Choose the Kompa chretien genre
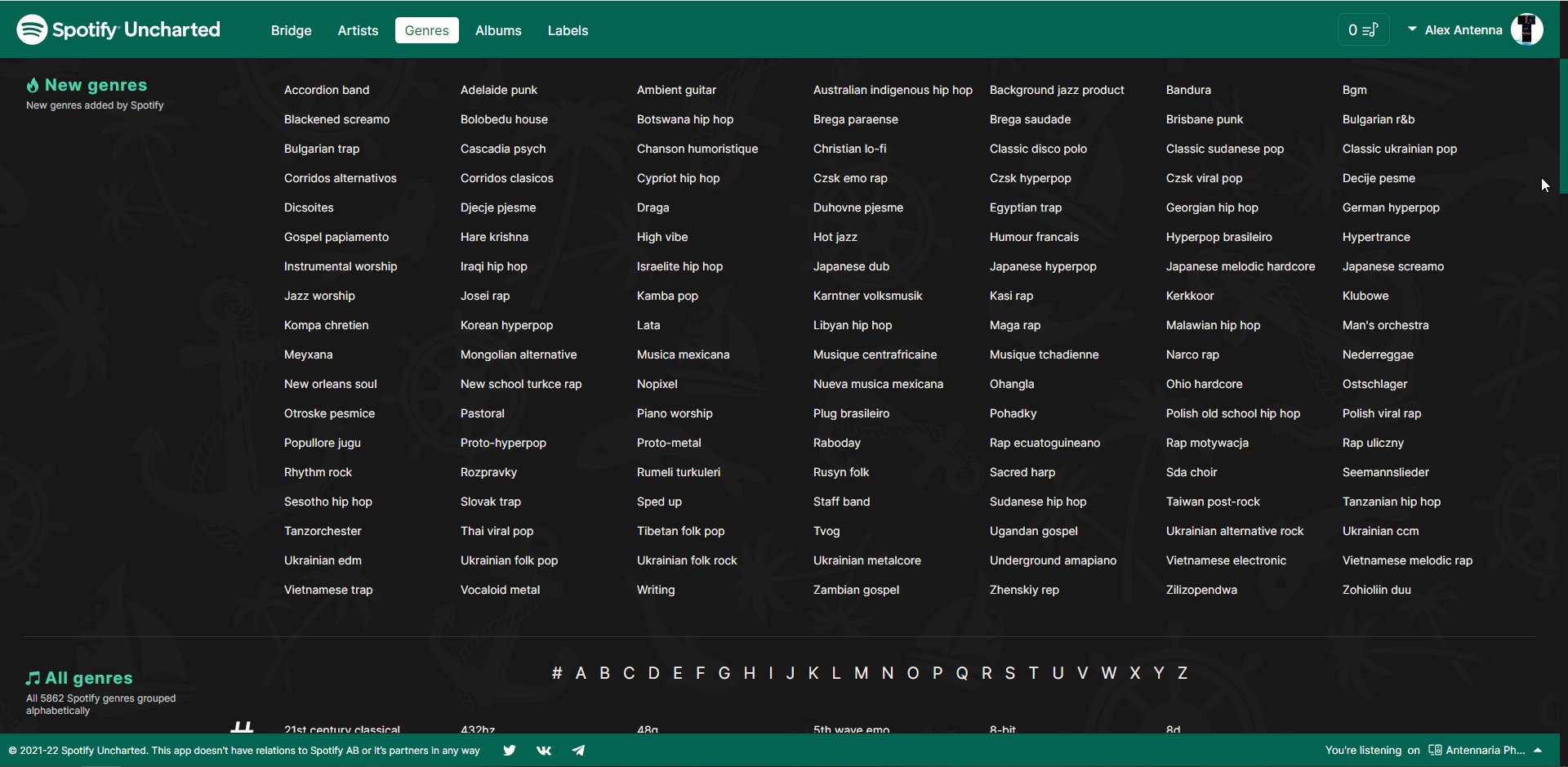The height and width of the screenshot is (767, 1568). [x=326, y=325]
